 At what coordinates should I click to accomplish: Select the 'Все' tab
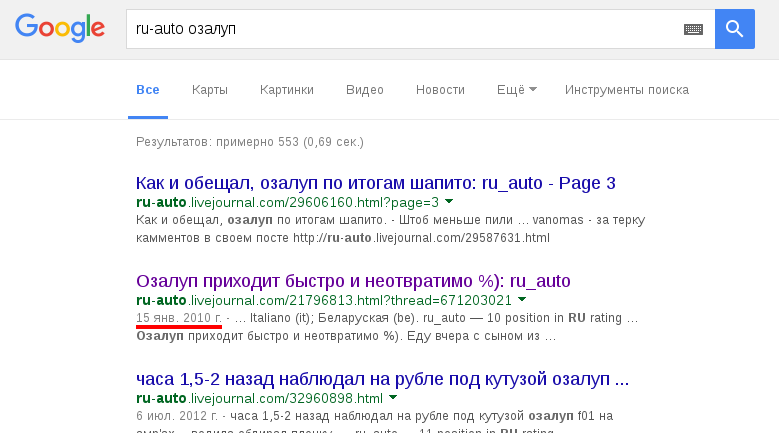pyautogui.click(x=148, y=90)
